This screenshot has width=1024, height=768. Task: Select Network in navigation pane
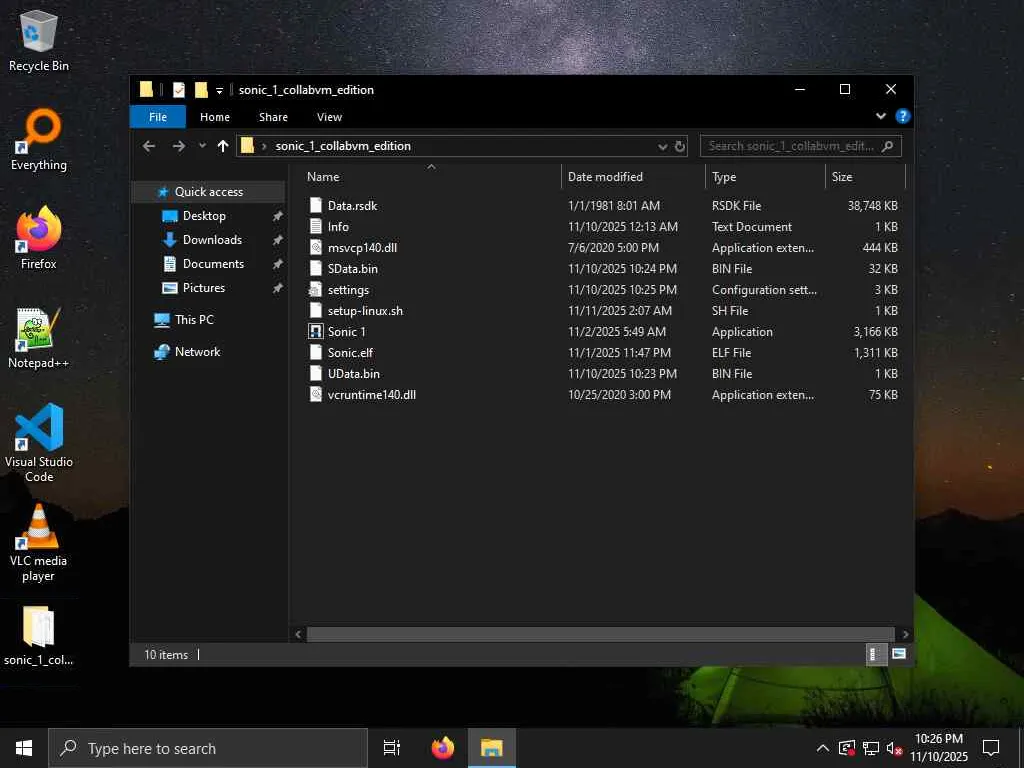(197, 351)
